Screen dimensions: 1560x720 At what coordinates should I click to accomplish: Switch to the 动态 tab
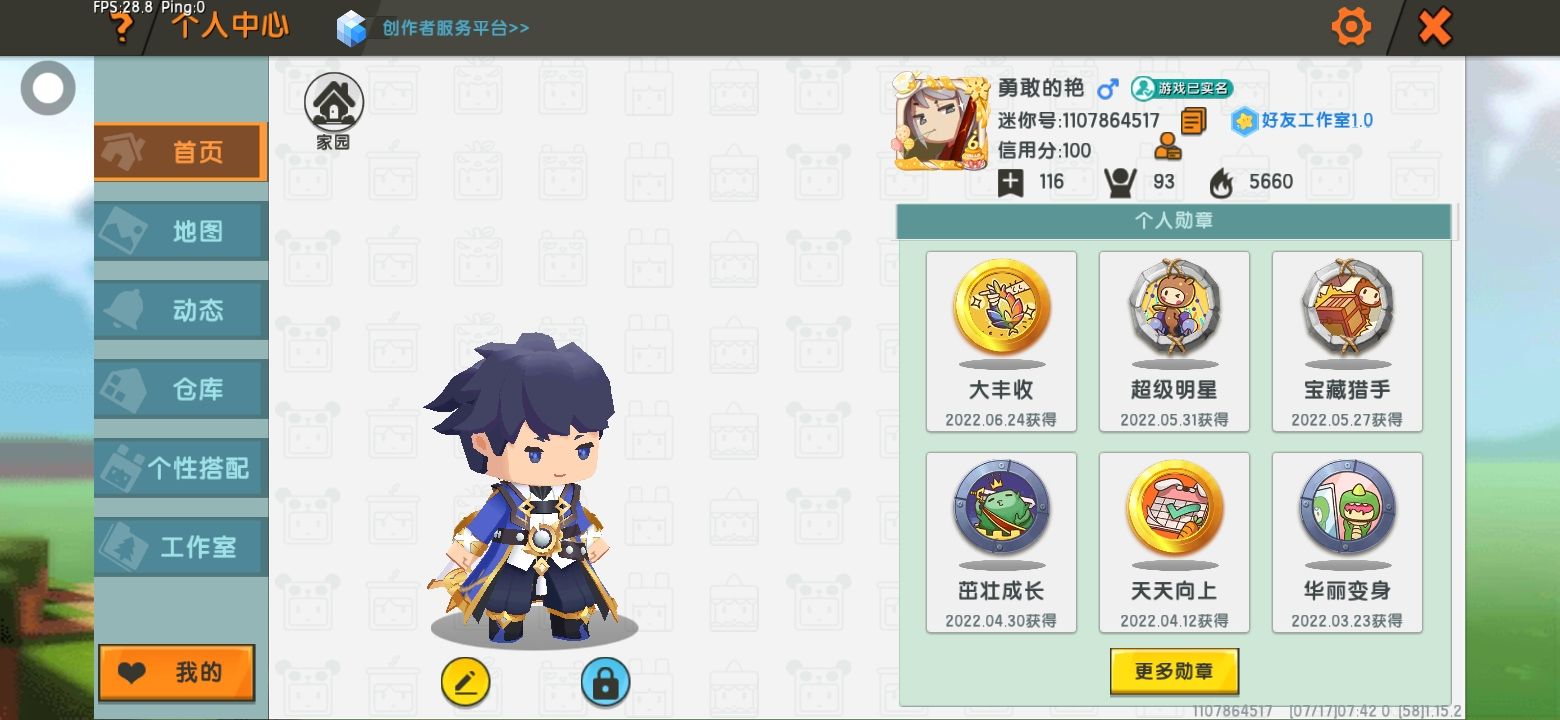click(x=181, y=310)
